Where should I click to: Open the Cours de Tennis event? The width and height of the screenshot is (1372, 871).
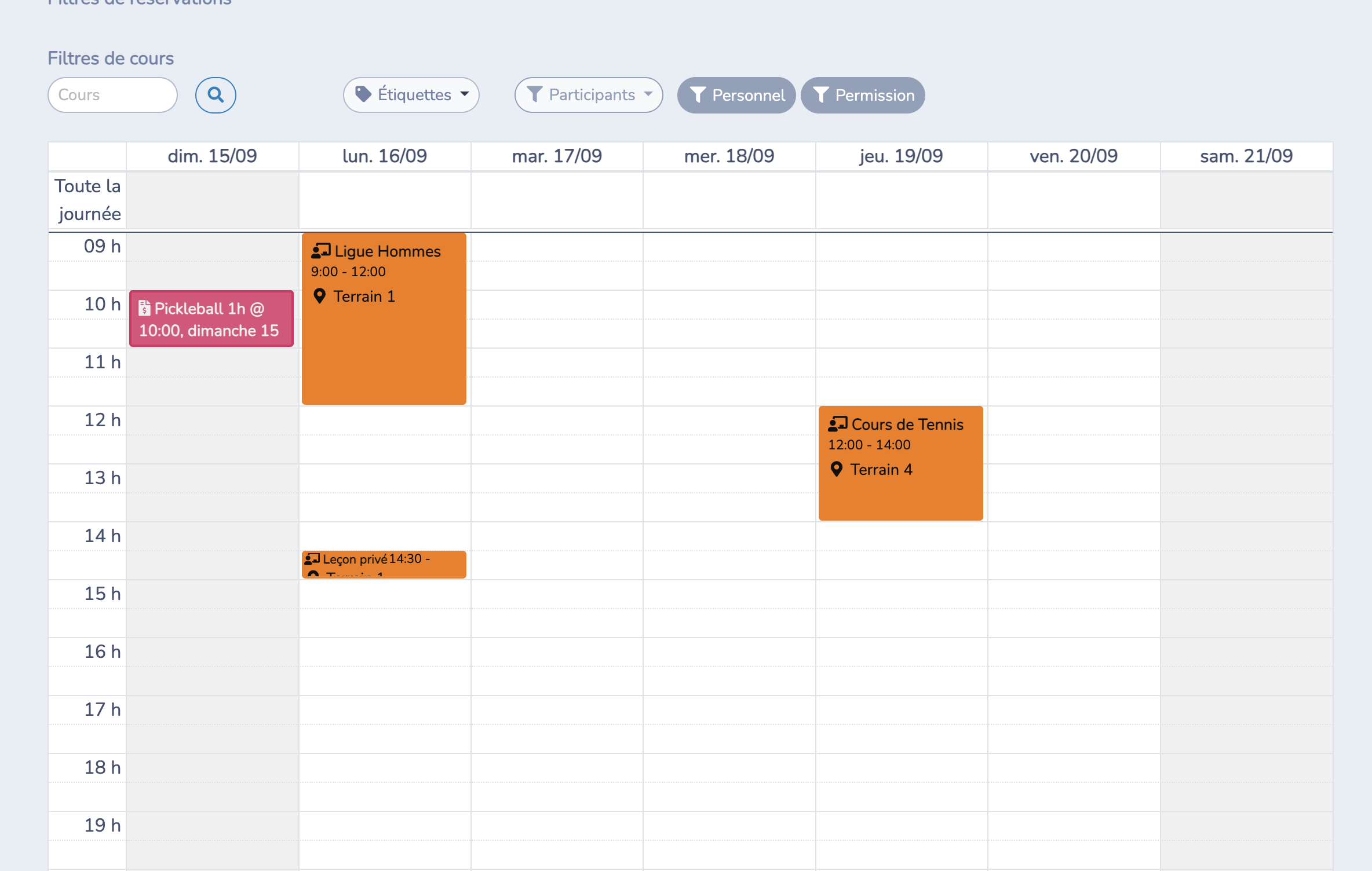pyautogui.click(x=901, y=463)
